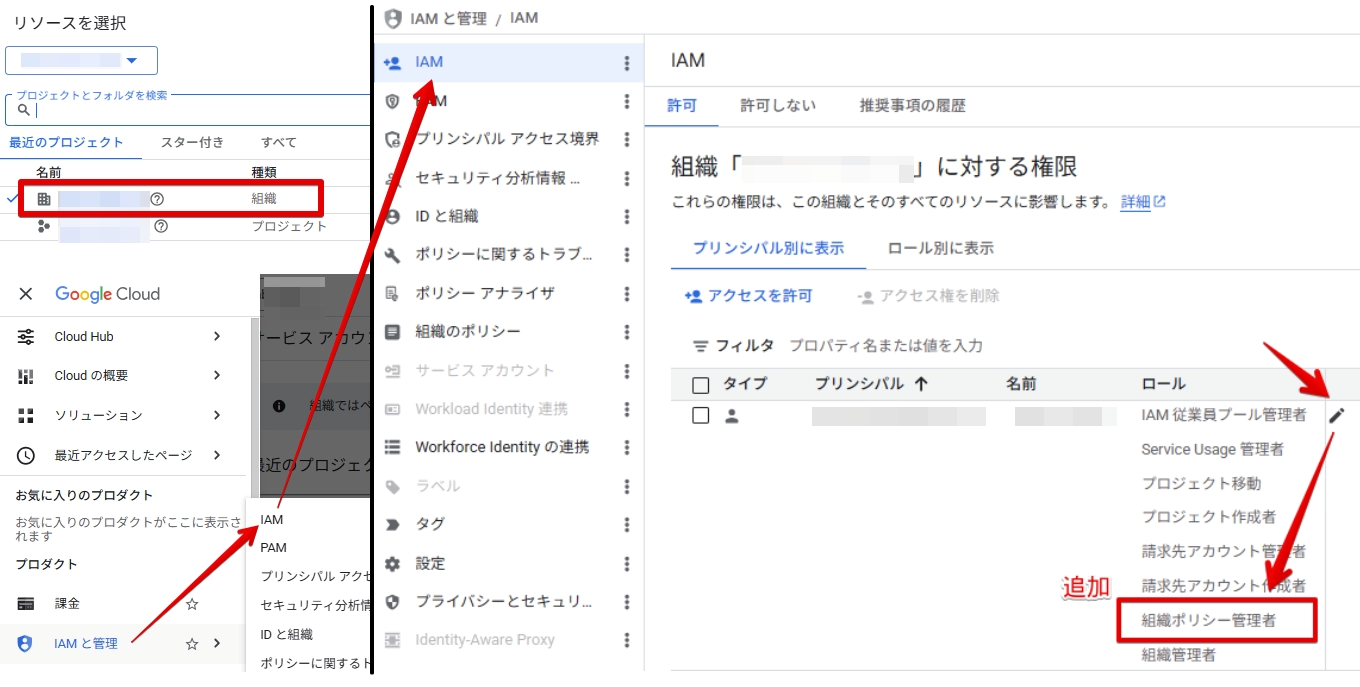
Task: Check the select-all checkbox in table header
Action: click(x=701, y=385)
